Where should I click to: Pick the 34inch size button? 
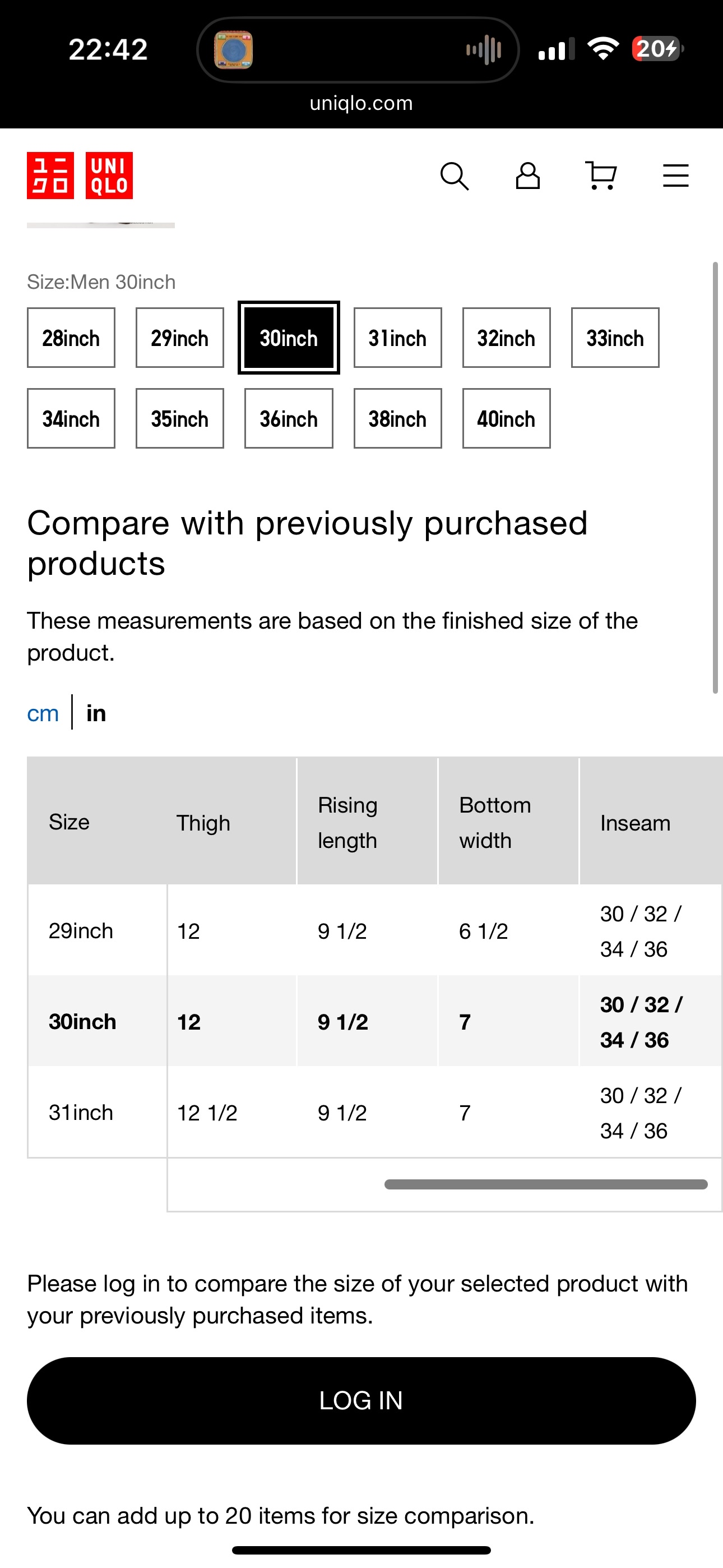(71, 419)
